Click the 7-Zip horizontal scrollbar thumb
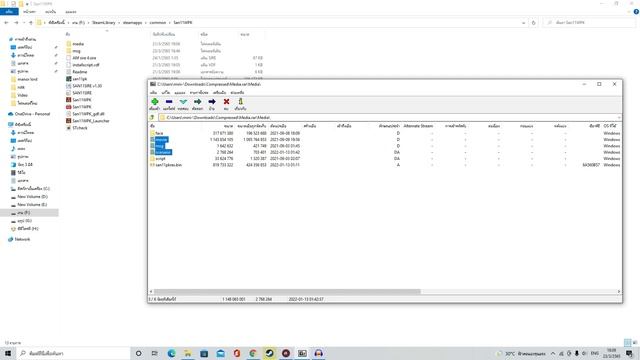Screen dimensions: 640x360 pyautogui.click(x=287, y=291)
